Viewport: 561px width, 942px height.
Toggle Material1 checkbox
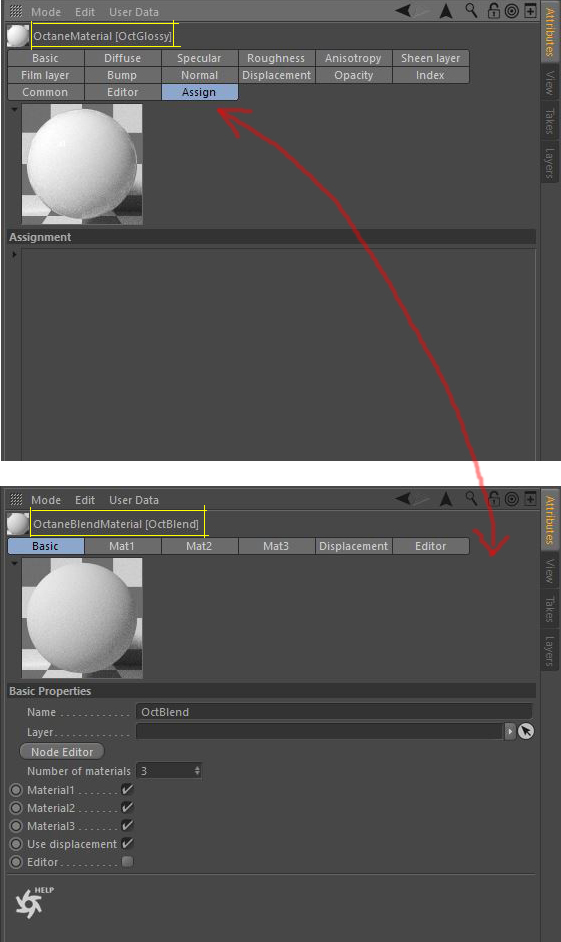coord(127,789)
